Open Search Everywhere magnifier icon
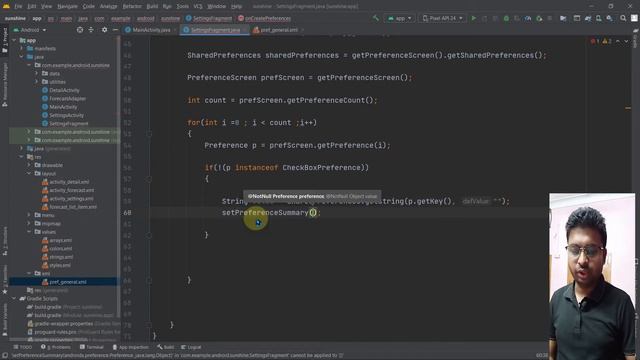This screenshot has width=640, height=360. coord(623,18)
